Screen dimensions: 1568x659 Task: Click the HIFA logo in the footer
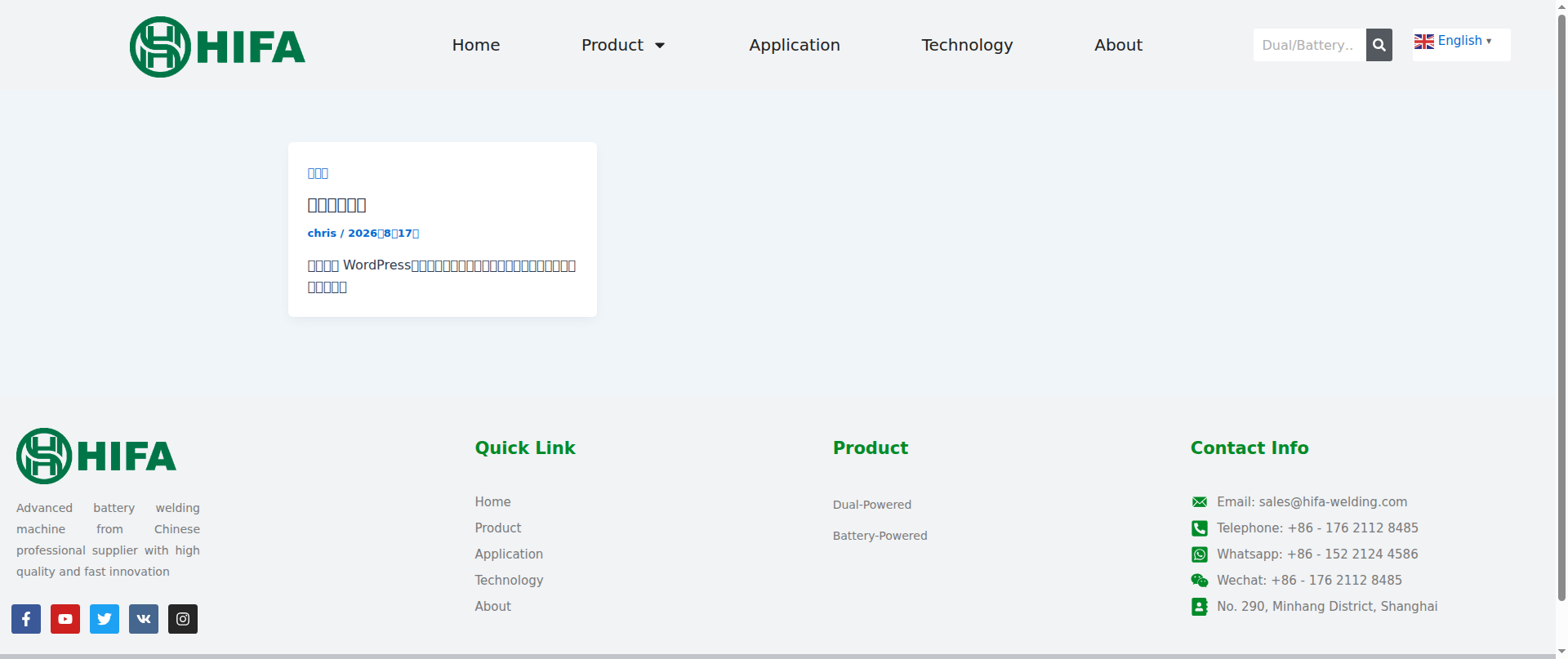click(x=96, y=456)
